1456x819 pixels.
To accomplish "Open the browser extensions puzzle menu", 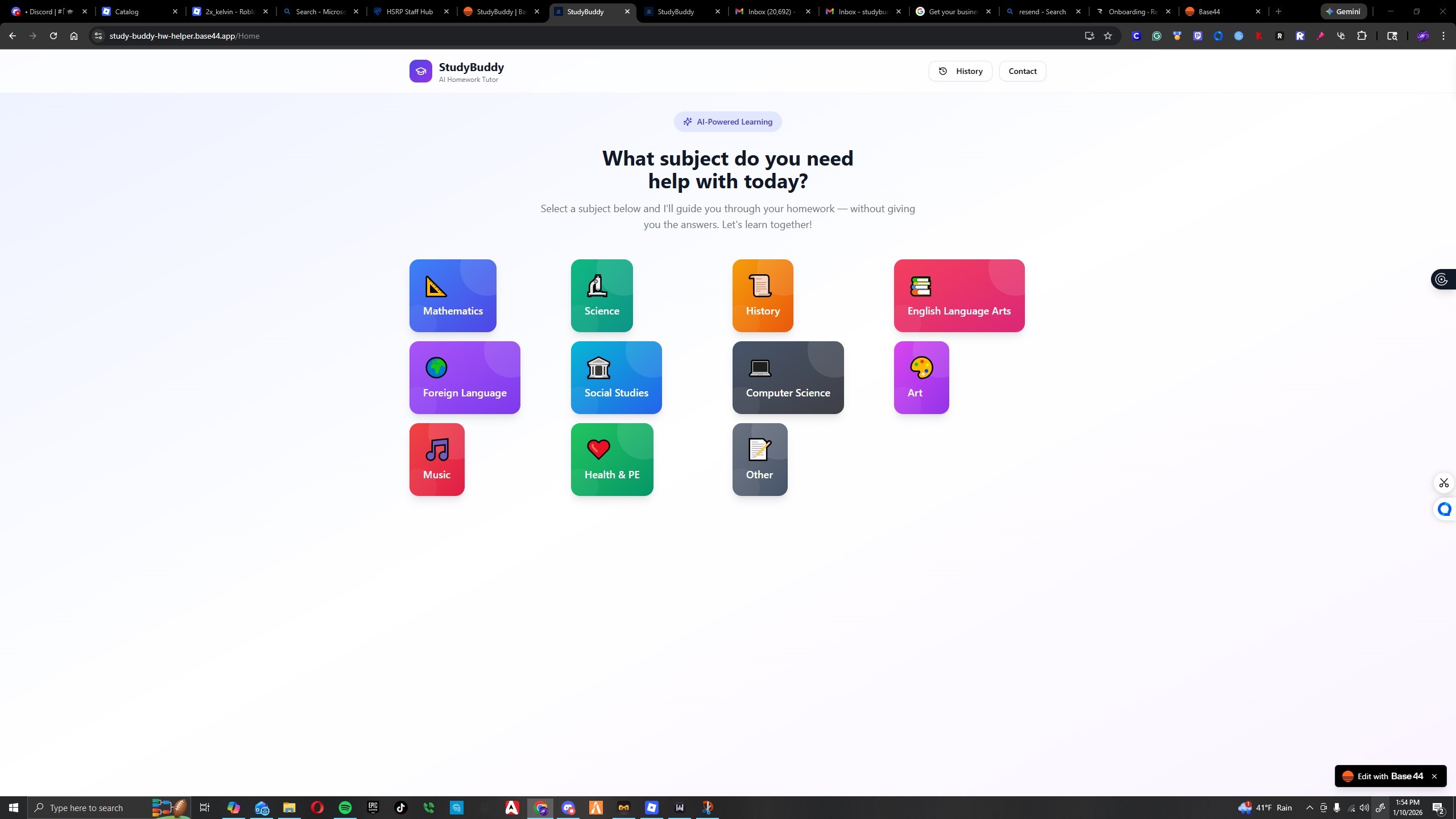I will tap(1362, 36).
